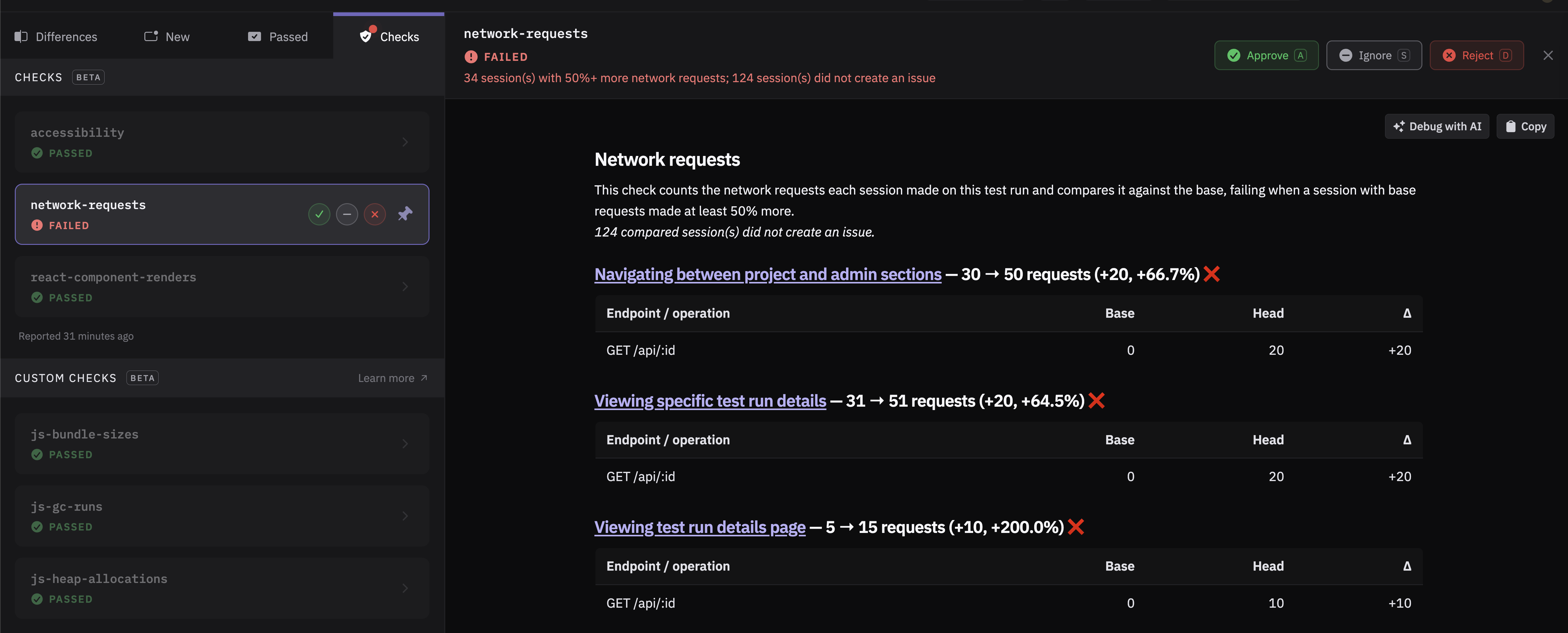
Task: Click the Reject button
Action: (1477, 56)
